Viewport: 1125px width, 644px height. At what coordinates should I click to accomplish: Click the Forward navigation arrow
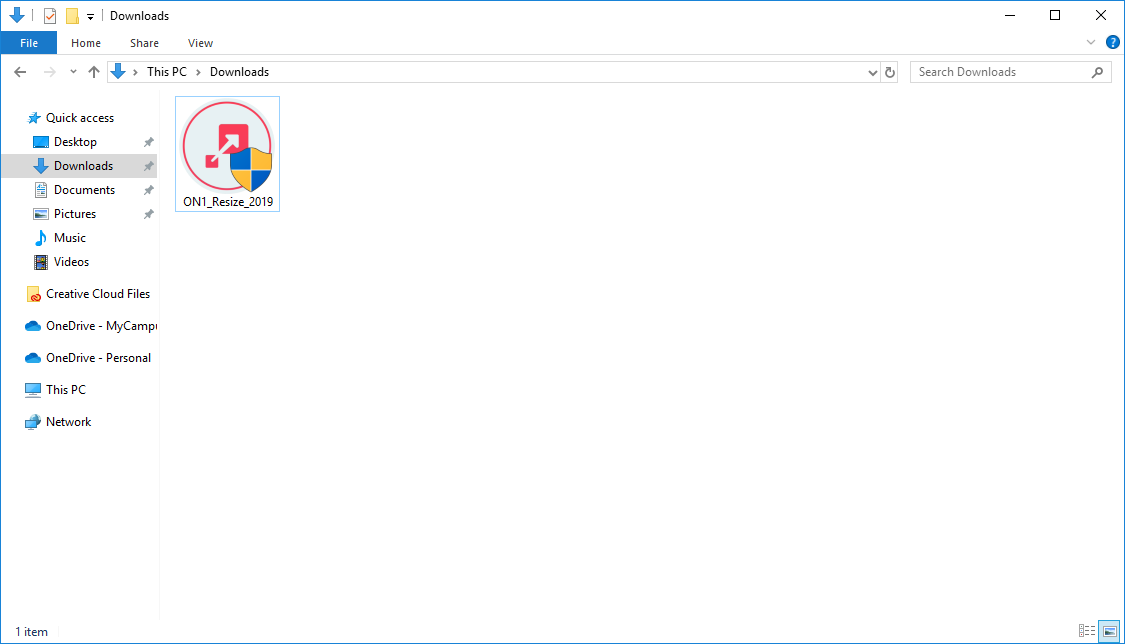click(x=50, y=72)
